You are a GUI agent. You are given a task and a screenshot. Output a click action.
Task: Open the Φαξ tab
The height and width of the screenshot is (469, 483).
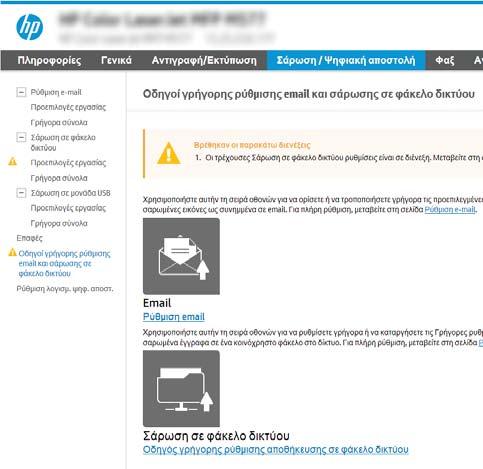point(445,60)
